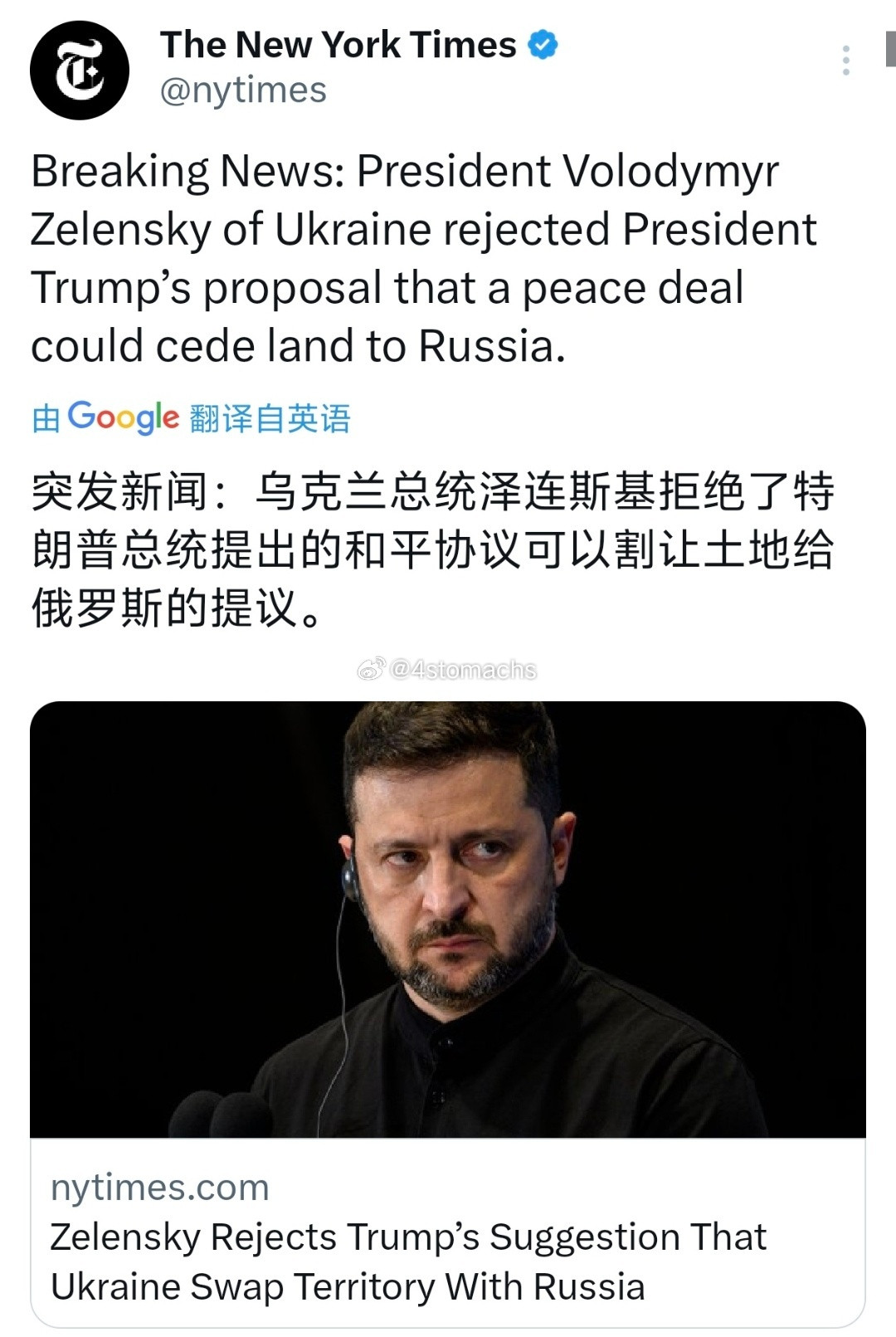Image resolution: width=896 pixels, height=1337 pixels.
Task: Click the "翻译自英语" translation label
Action: click(270, 418)
